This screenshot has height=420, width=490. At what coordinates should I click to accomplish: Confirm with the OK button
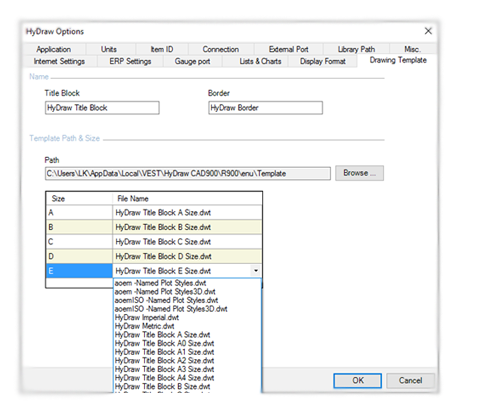(358, 381)
